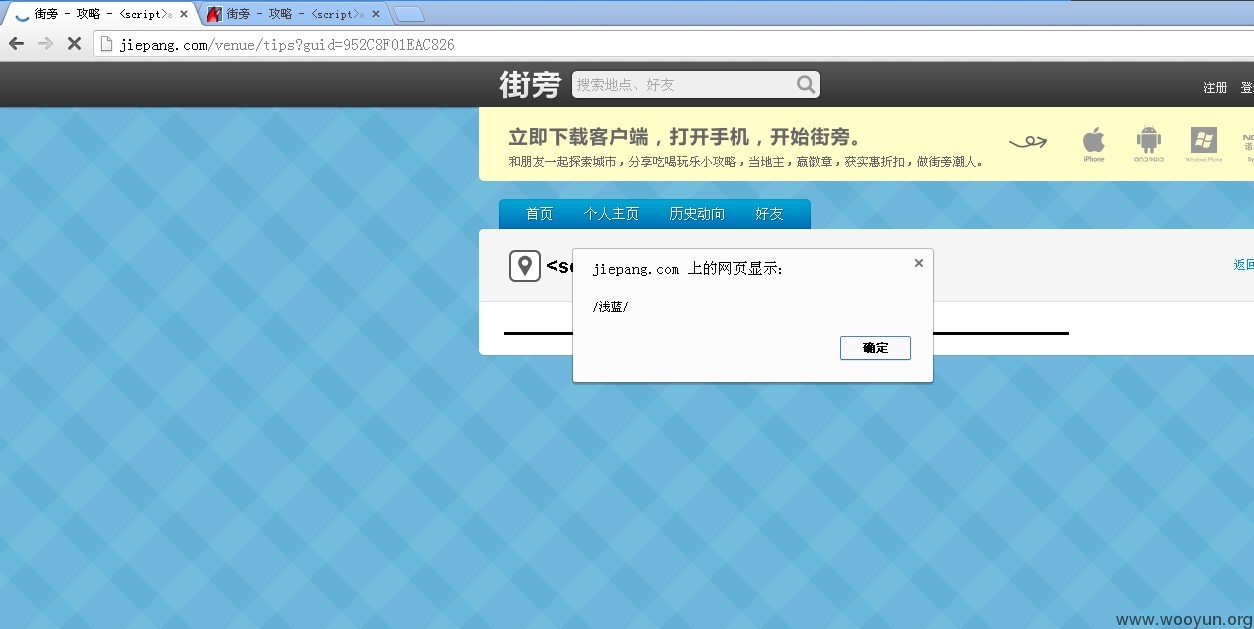The width and height of the screenshot is (1254, 629).
Task: Click the page icon in the address bar
Action: tap(105, 44)
